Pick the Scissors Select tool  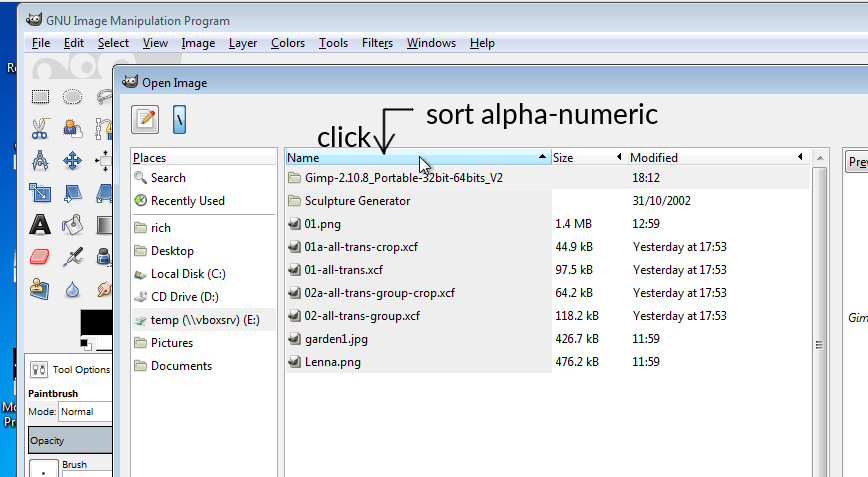point(40,128)
